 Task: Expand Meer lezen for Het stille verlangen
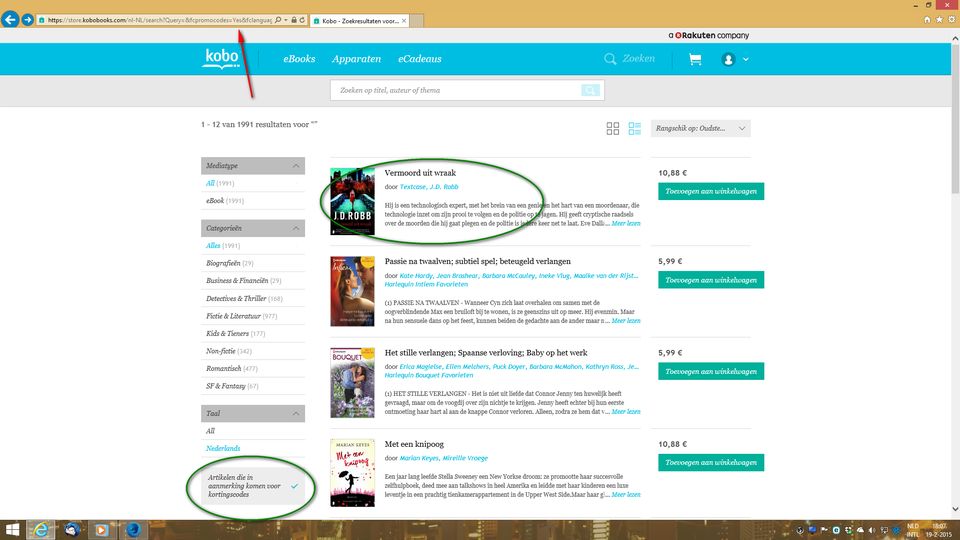point(626,411)
